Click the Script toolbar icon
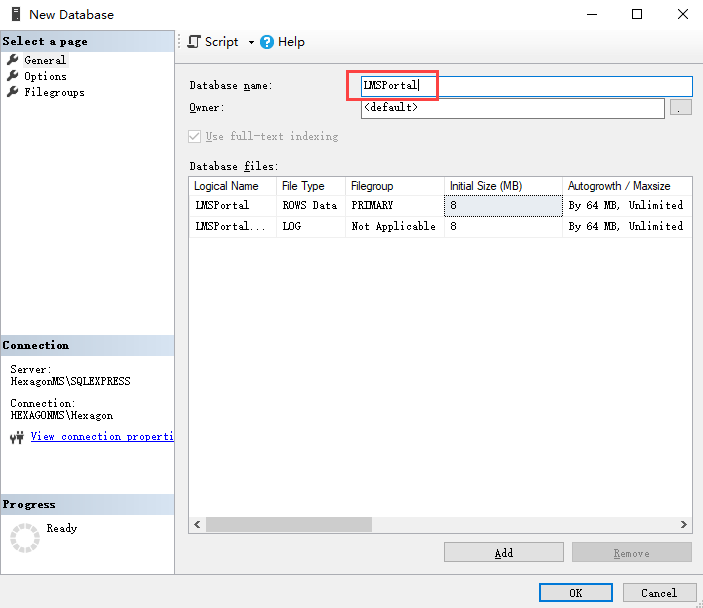The height and width of the screenshot is (608, 703). [194, 42]
